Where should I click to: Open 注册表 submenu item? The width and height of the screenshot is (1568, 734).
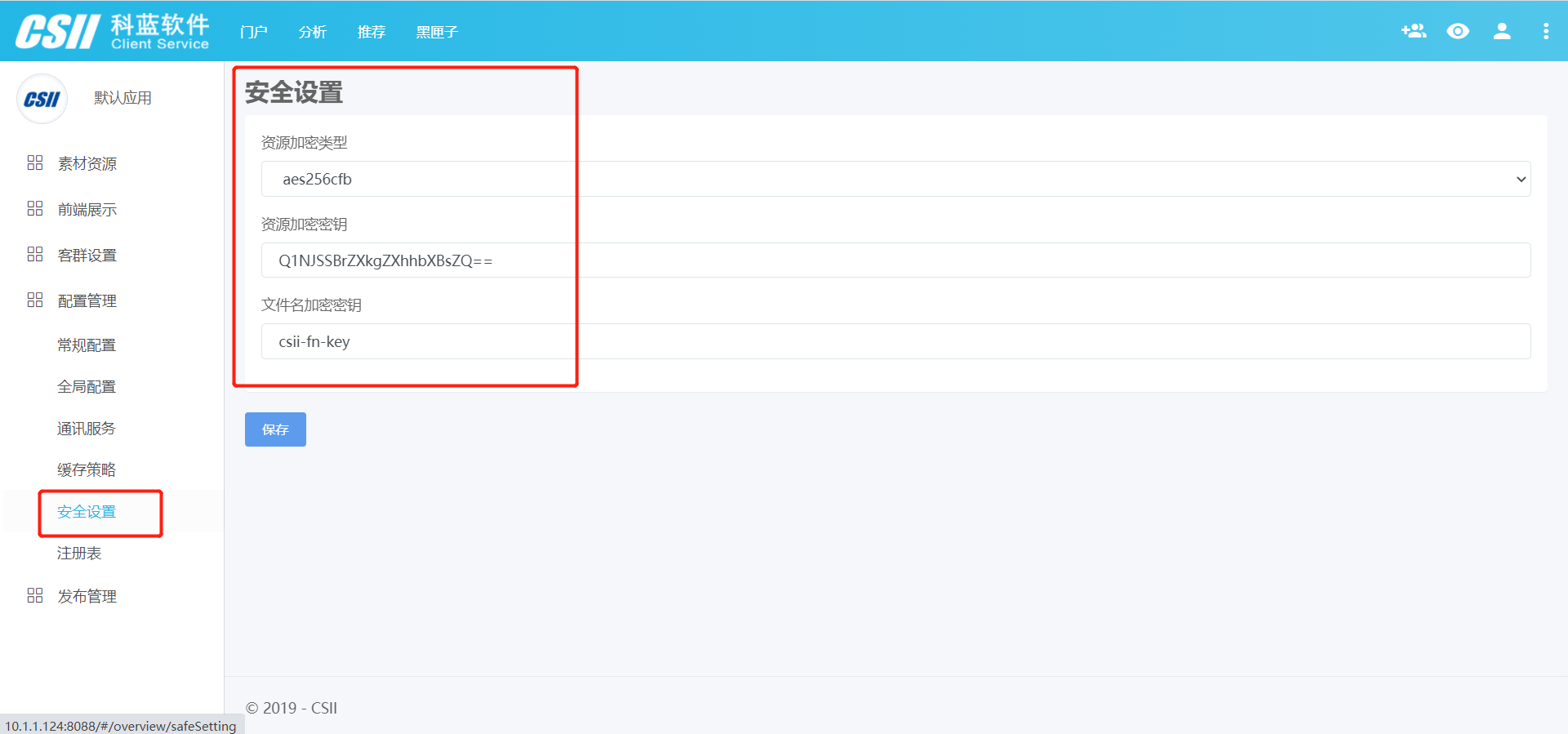[79, 554]
